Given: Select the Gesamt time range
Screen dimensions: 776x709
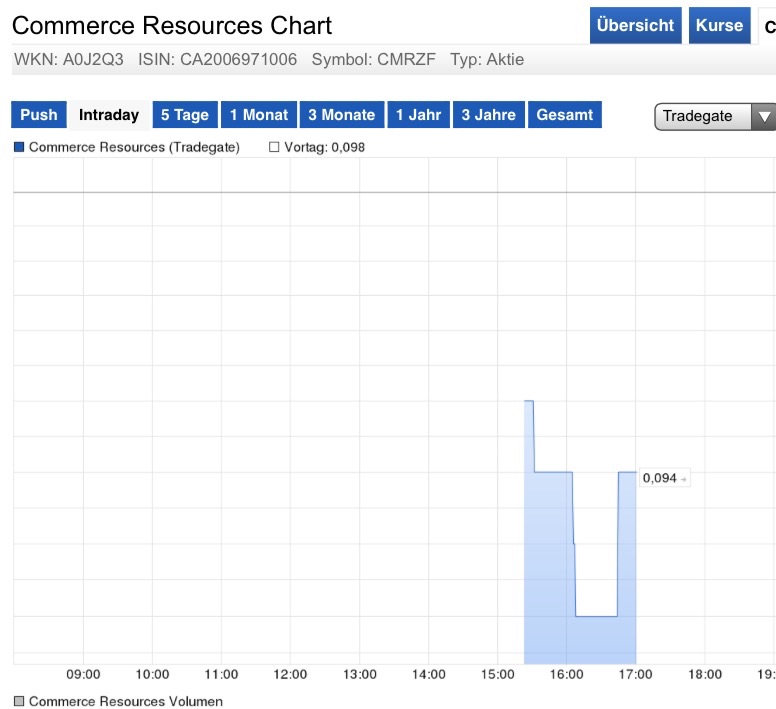Looking at the screenshot, I should pyautogui.click(x=565, y=115).
